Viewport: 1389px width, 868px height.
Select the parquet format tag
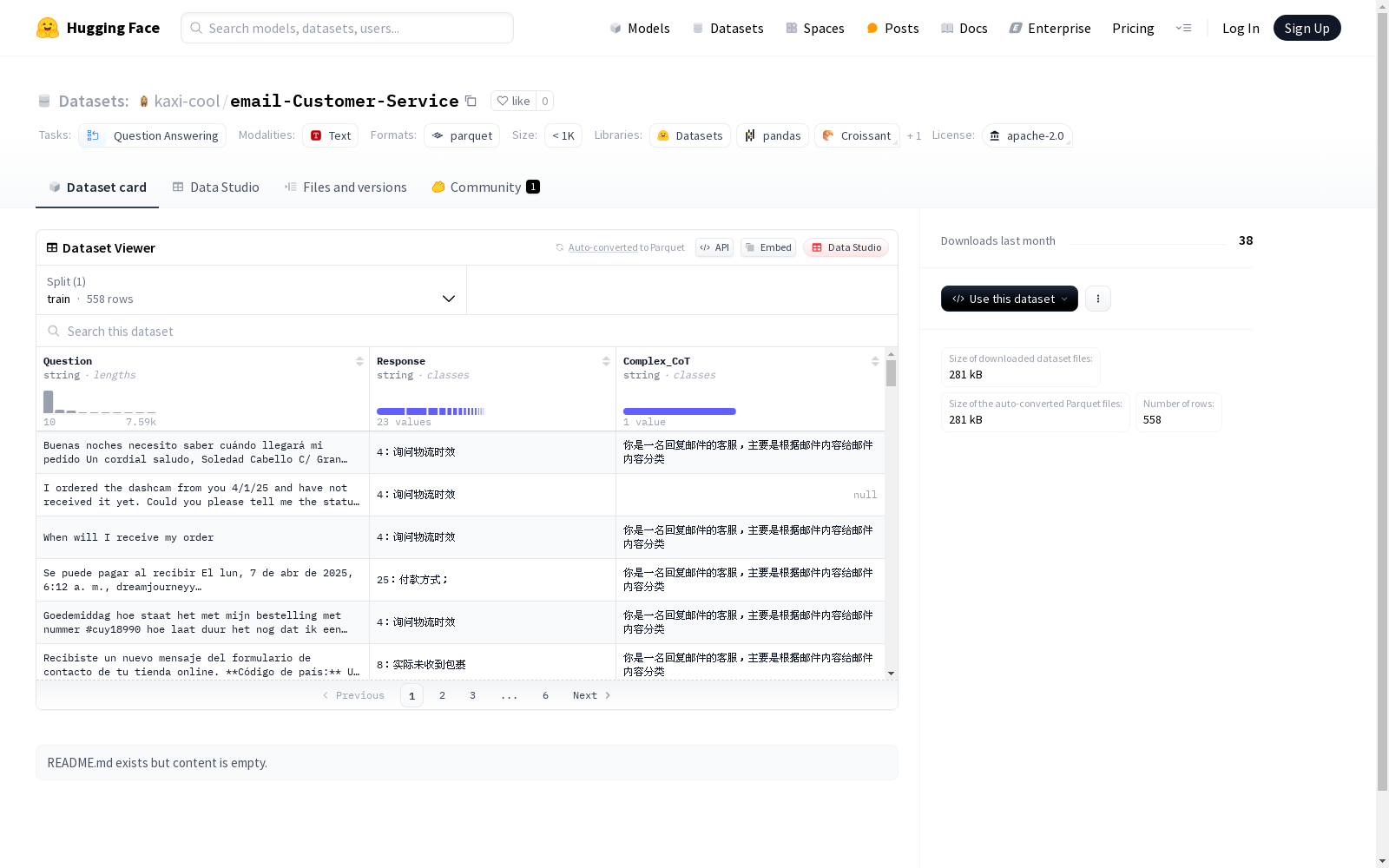click(x=462, y=135)
